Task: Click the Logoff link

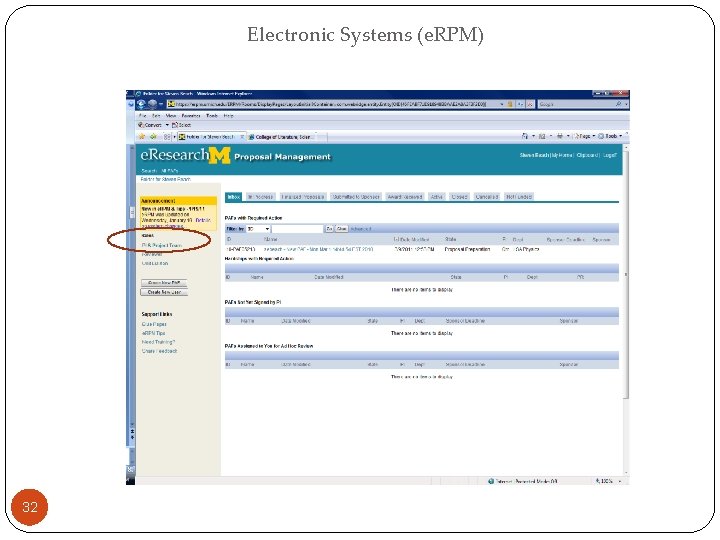Action: [x=609, y=155]
